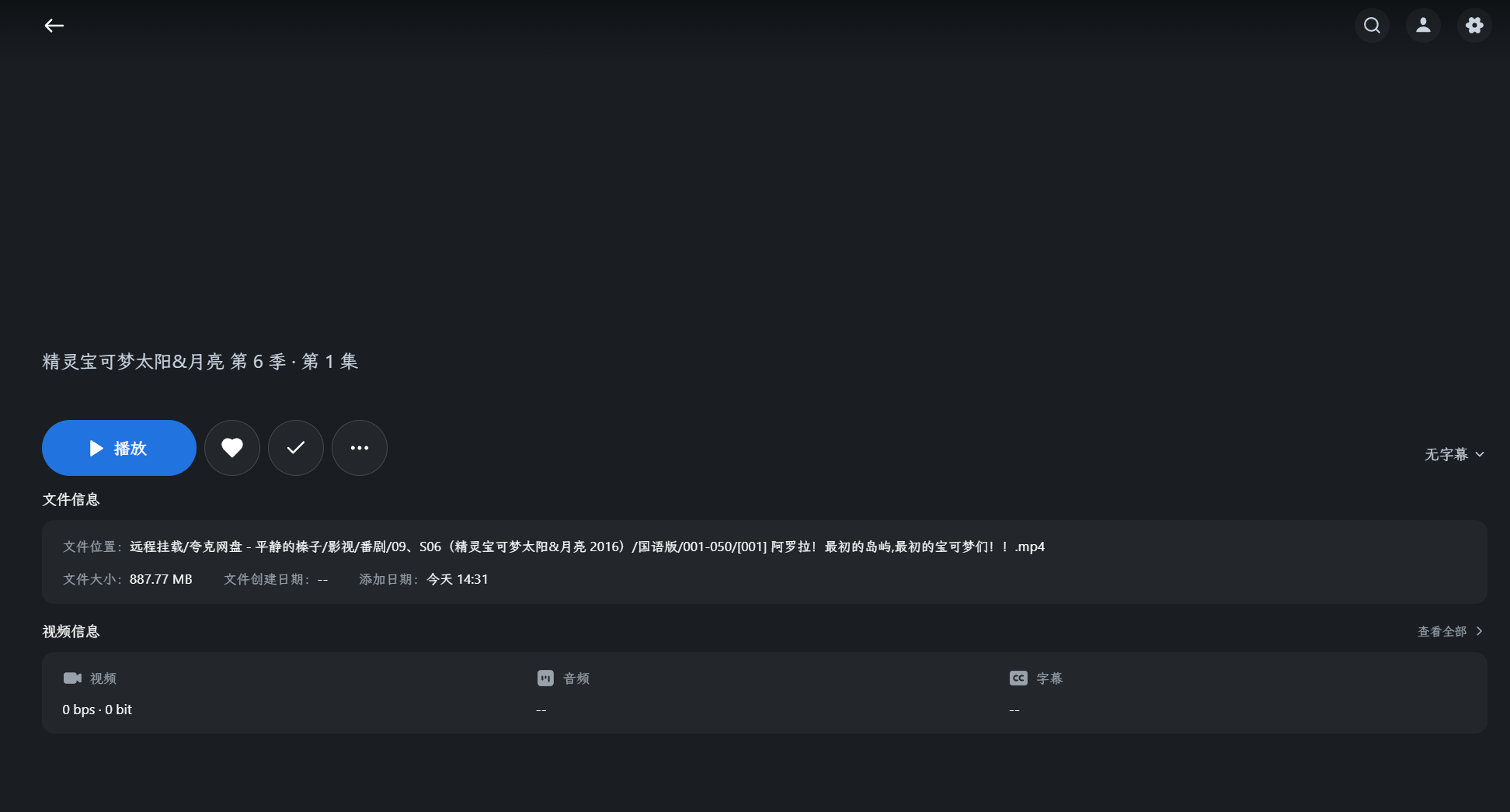Go back with the arrow icon

(x=53, y=25)
